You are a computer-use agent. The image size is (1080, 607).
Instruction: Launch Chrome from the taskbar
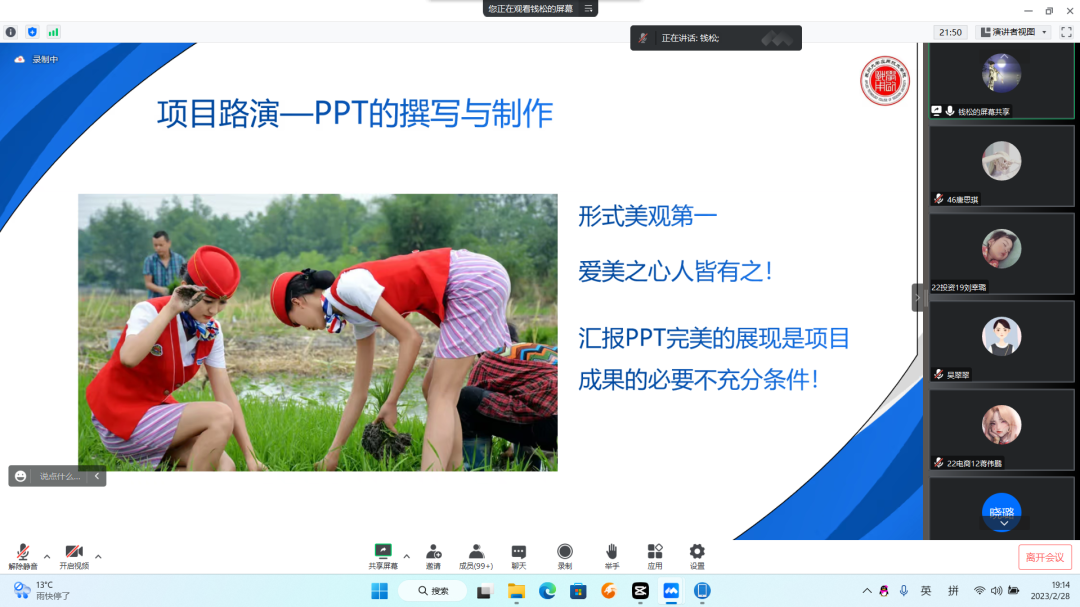tap(546, 590)
